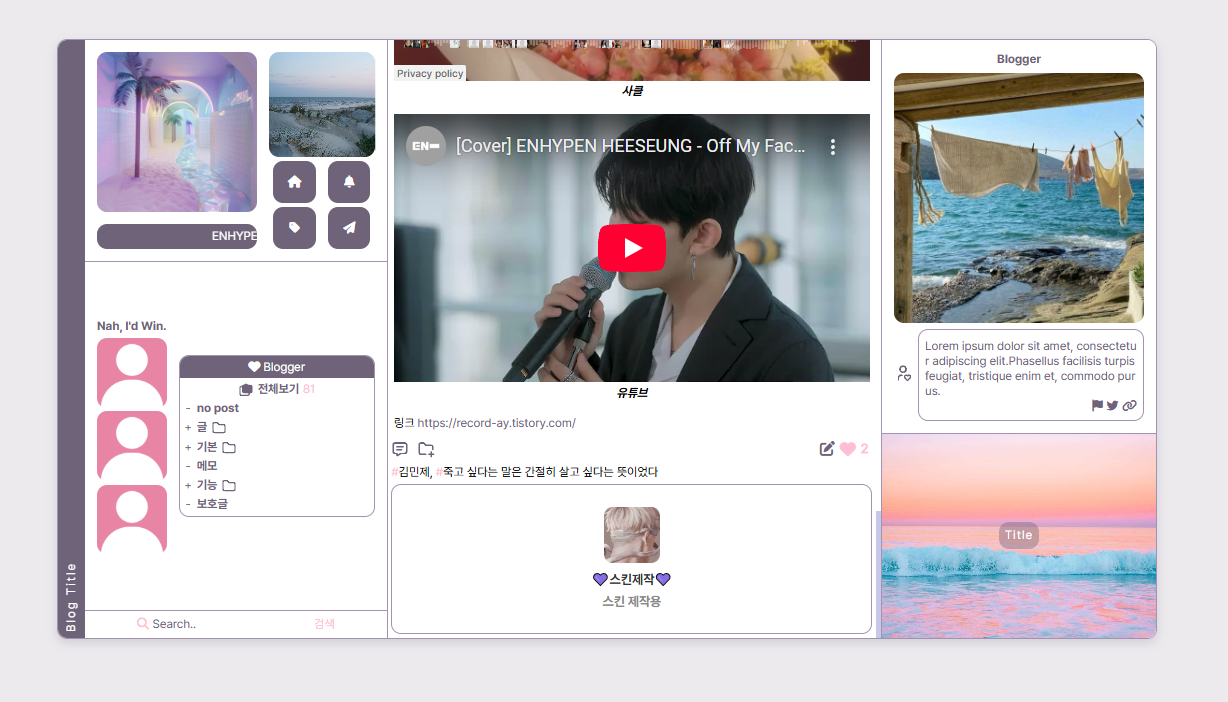
Task: Open the 스킨제작 author profile thumbnail
Action: [x=632, y=535]
